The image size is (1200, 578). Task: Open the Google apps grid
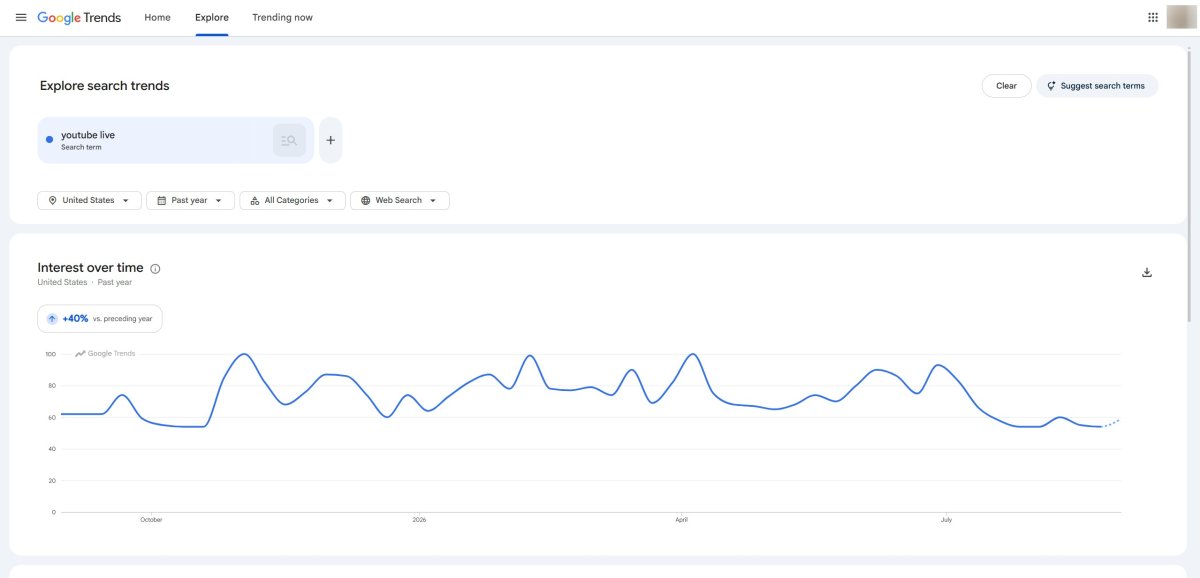pos(1152,17)
